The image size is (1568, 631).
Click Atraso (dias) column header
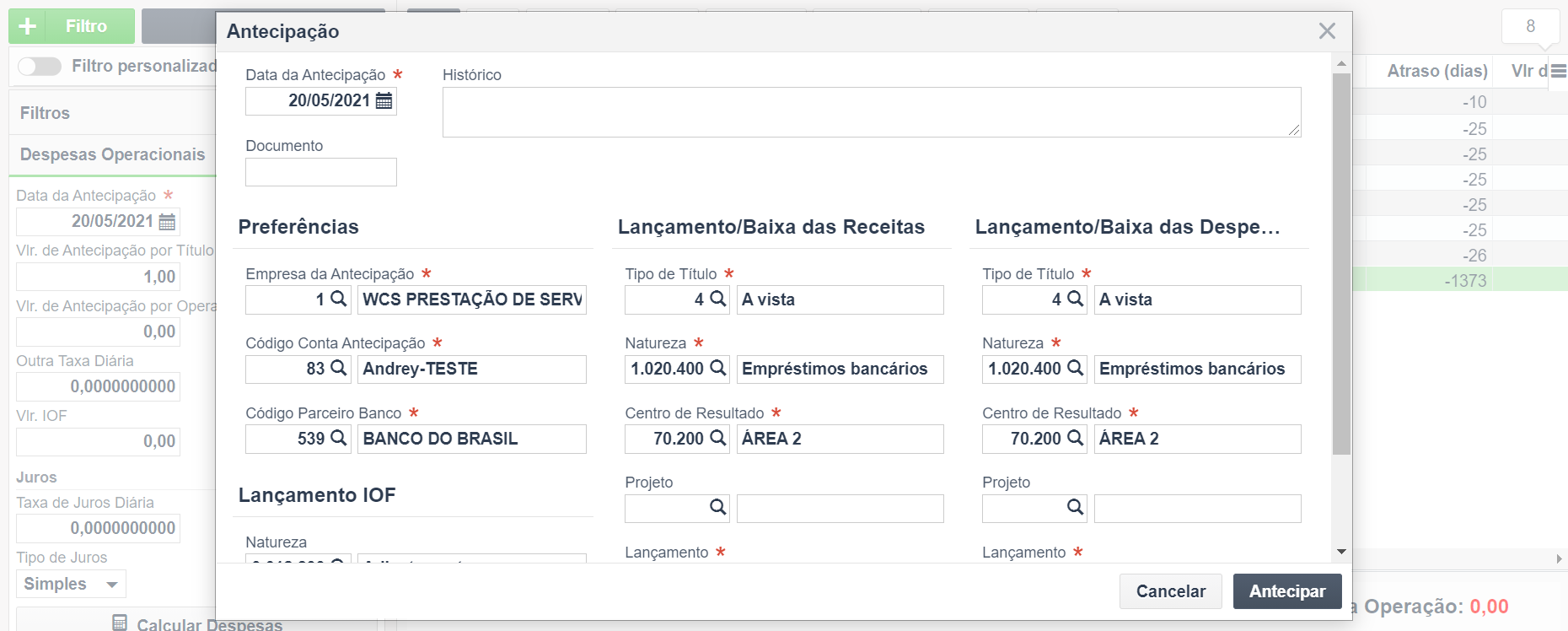(1436, 71)
